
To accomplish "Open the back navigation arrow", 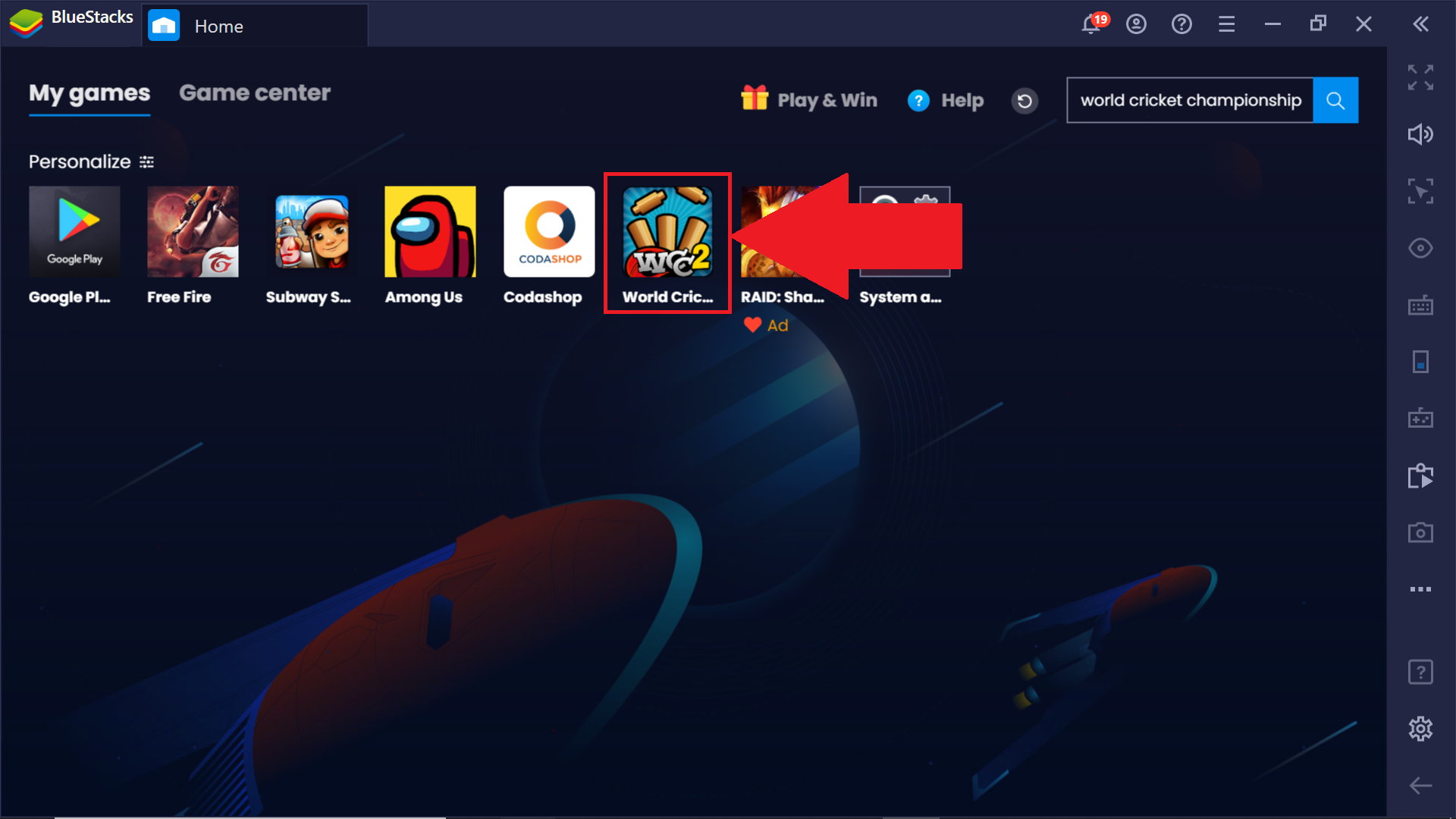I will [1421, 785].
